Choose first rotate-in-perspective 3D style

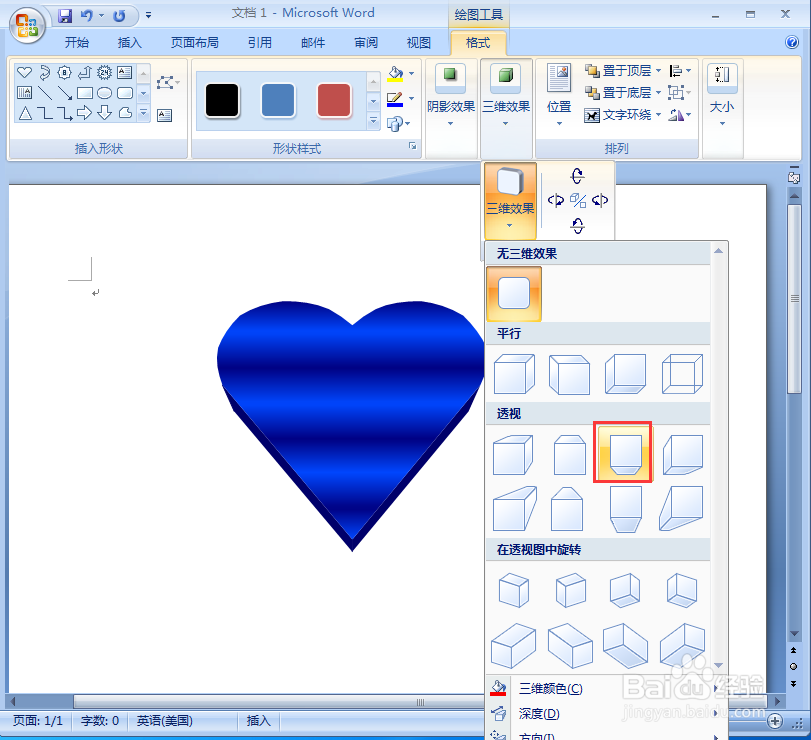pos(514,590)
